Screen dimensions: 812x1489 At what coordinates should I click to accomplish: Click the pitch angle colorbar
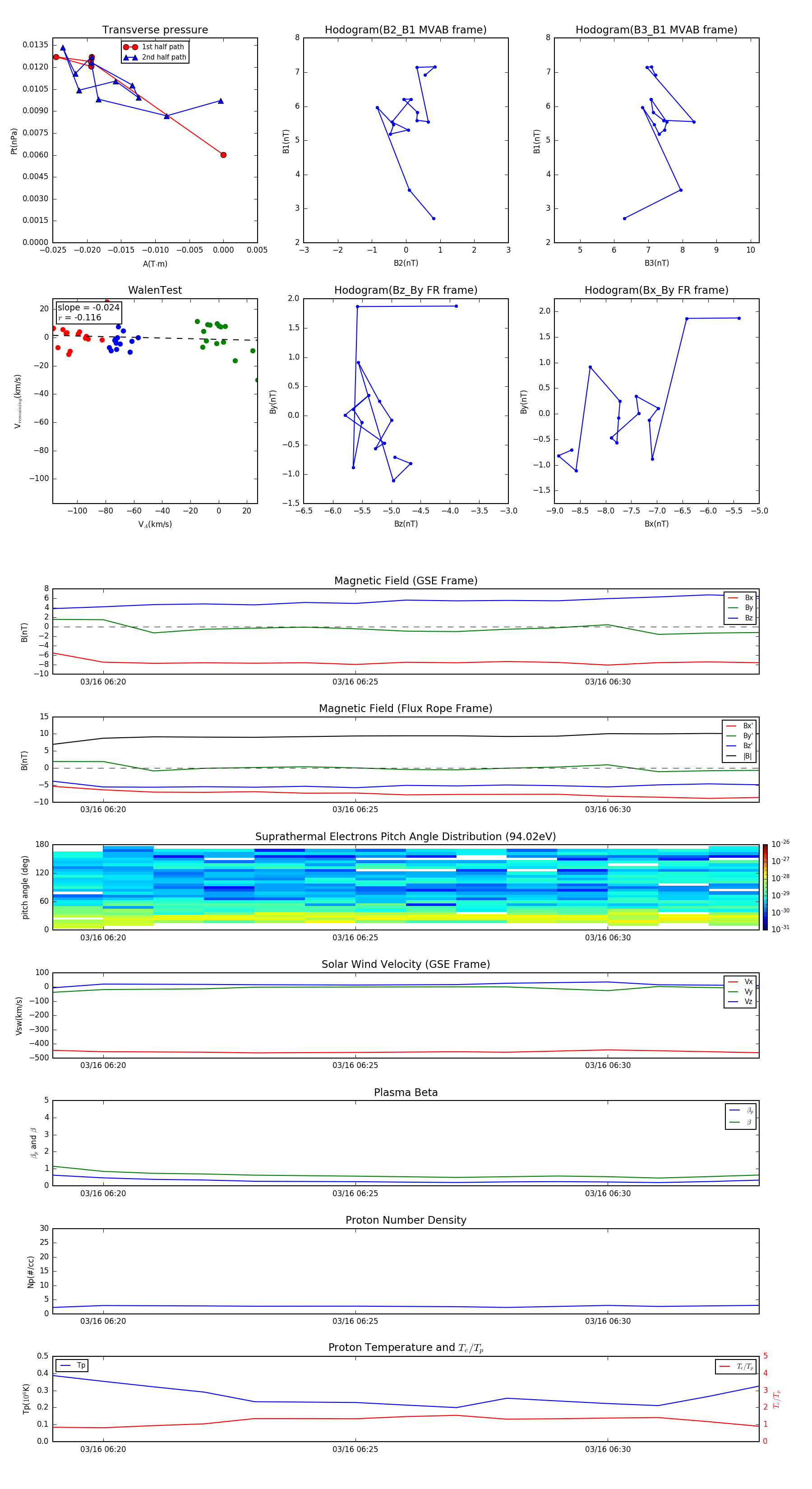point(765,887)
